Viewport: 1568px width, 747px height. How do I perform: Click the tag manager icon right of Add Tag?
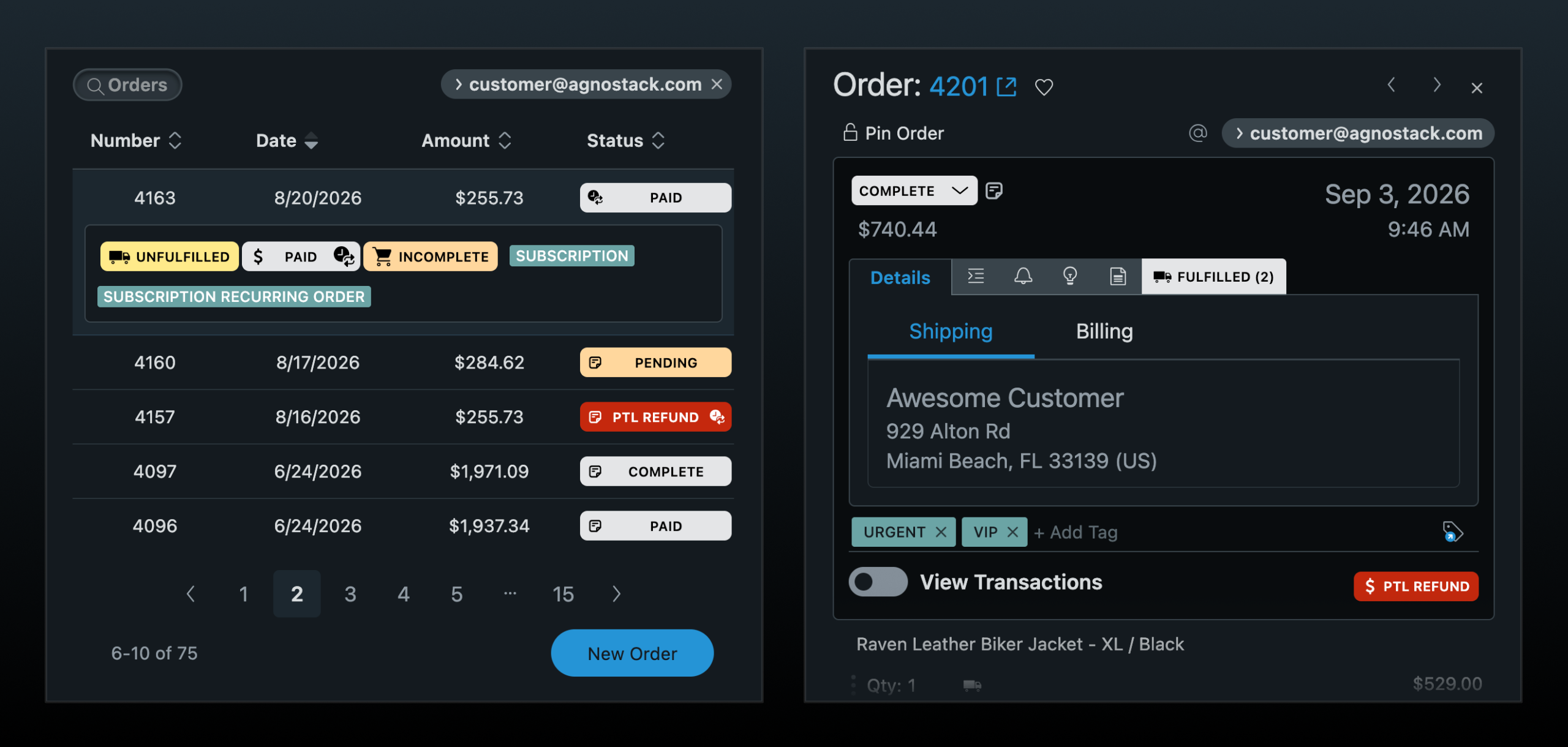point(1452,531)
